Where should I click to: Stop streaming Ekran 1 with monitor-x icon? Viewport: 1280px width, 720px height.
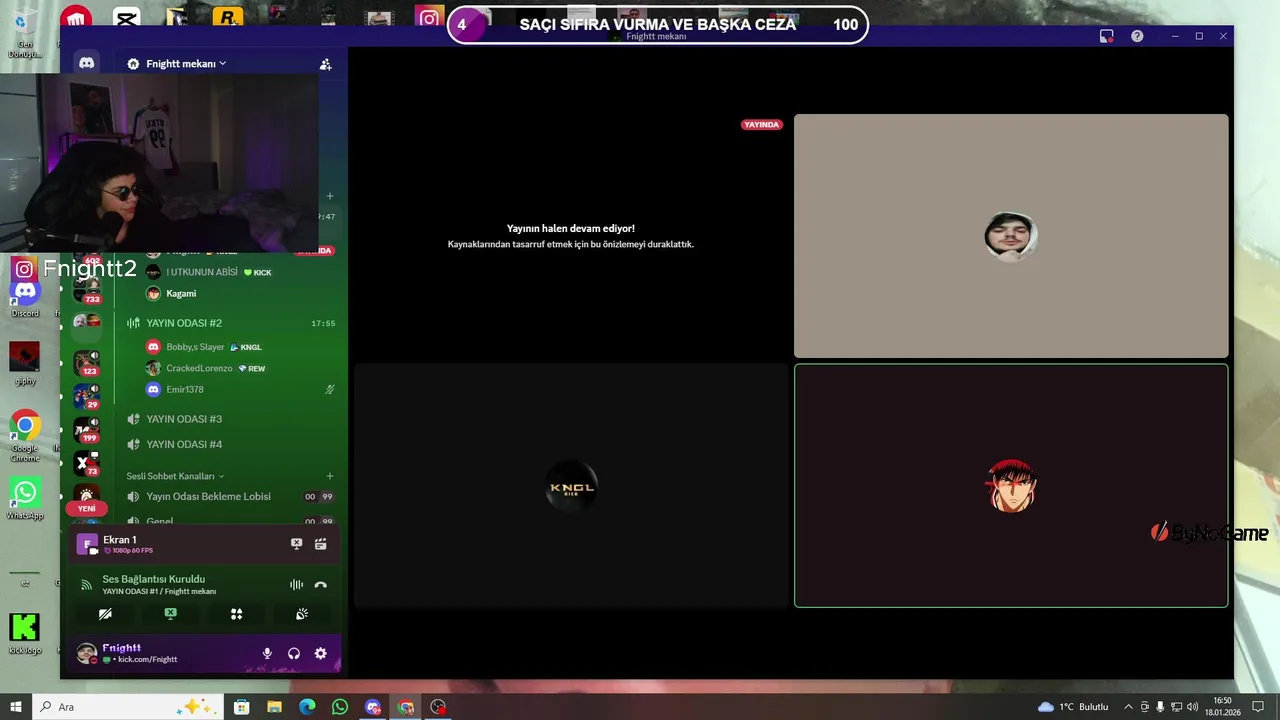tap(296, 544)
